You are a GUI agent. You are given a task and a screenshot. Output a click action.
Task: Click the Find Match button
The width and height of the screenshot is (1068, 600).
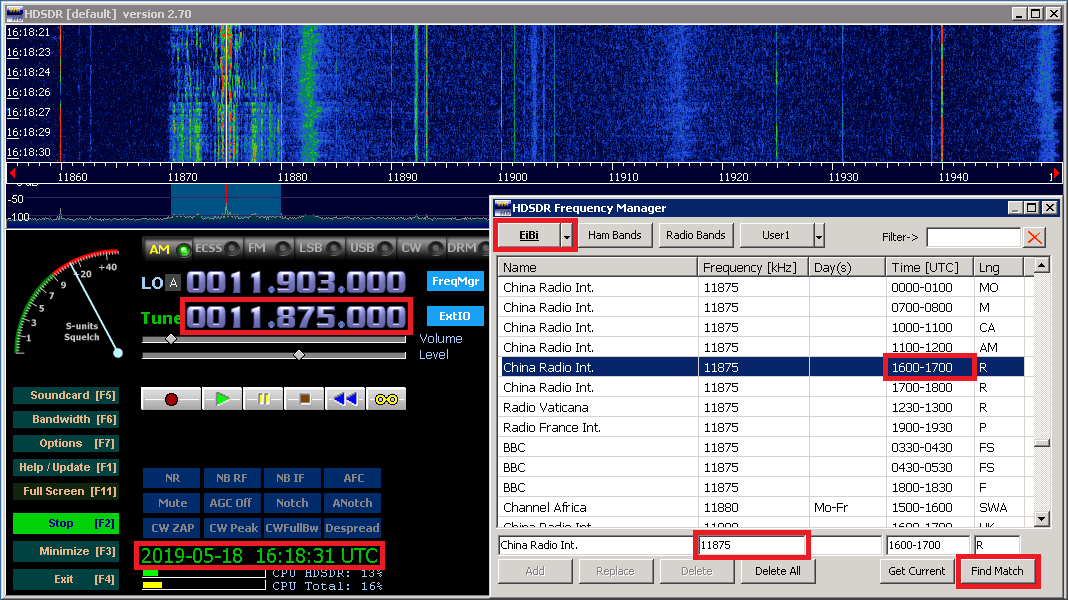coord(997,571)
